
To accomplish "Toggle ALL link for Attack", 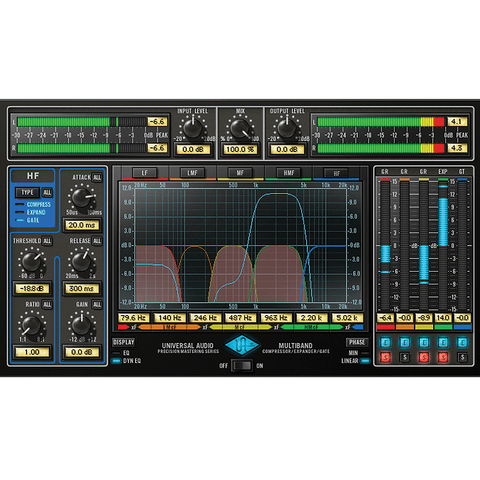I will [97, 177].
